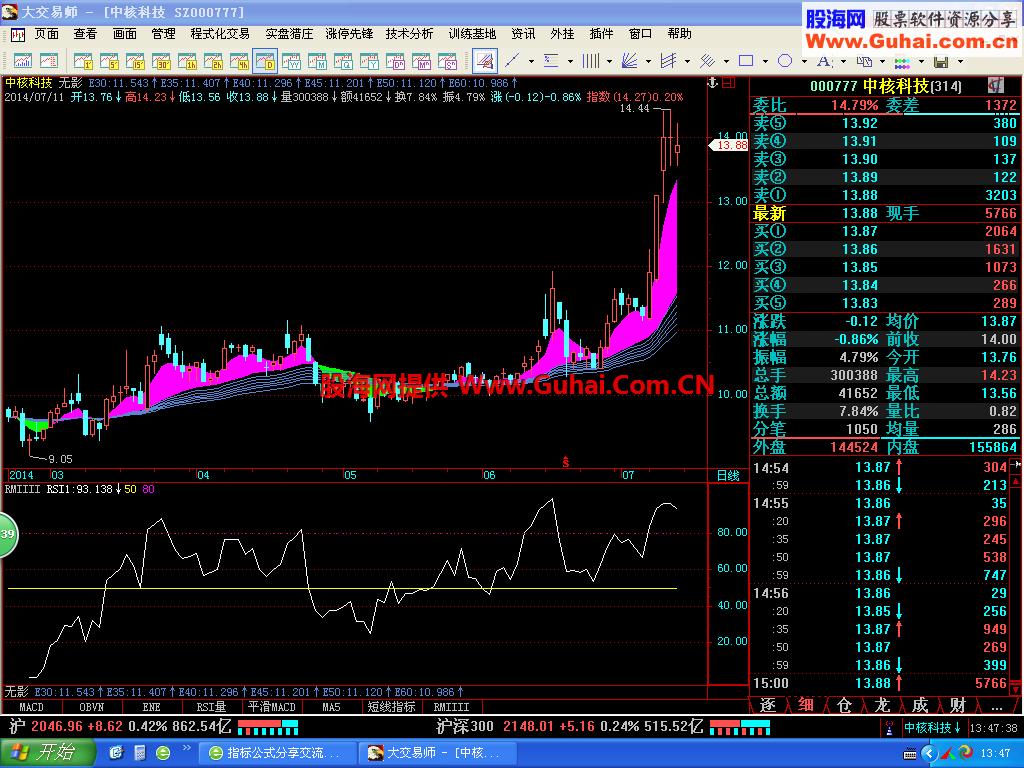The image size is (1024, 768).
Task: Click the color palette tool icon
Action: point(901,61)
